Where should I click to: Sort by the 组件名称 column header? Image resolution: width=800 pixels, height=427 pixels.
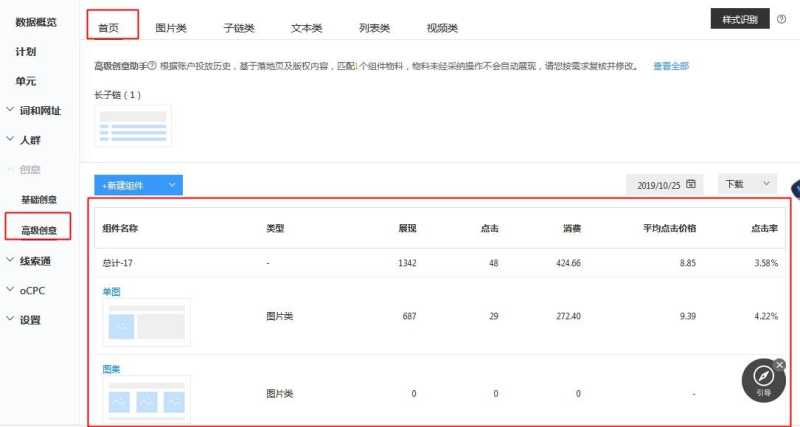(x=120, y=228)
